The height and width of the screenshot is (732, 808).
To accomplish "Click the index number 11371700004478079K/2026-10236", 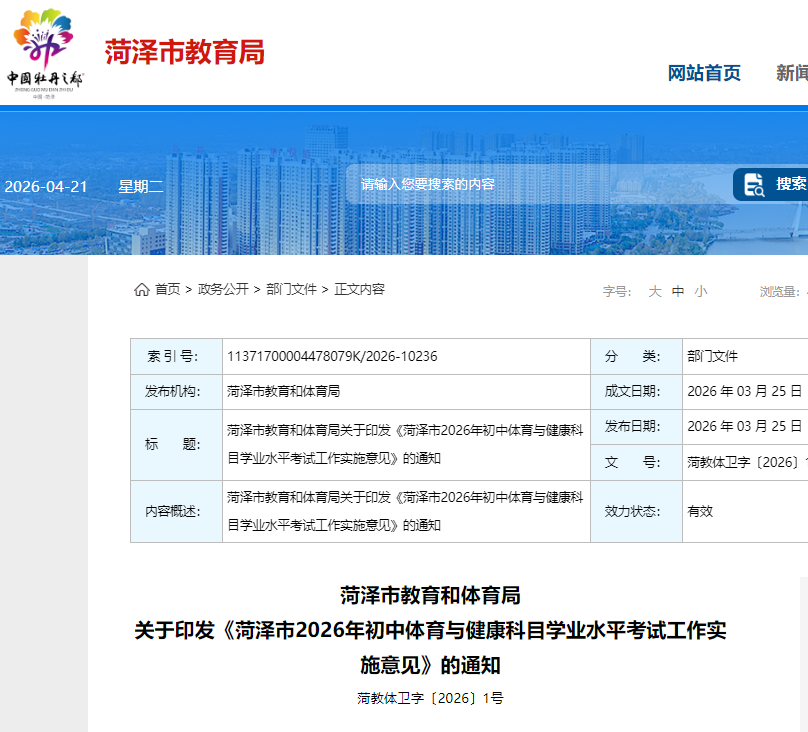I will pos(332,357).
